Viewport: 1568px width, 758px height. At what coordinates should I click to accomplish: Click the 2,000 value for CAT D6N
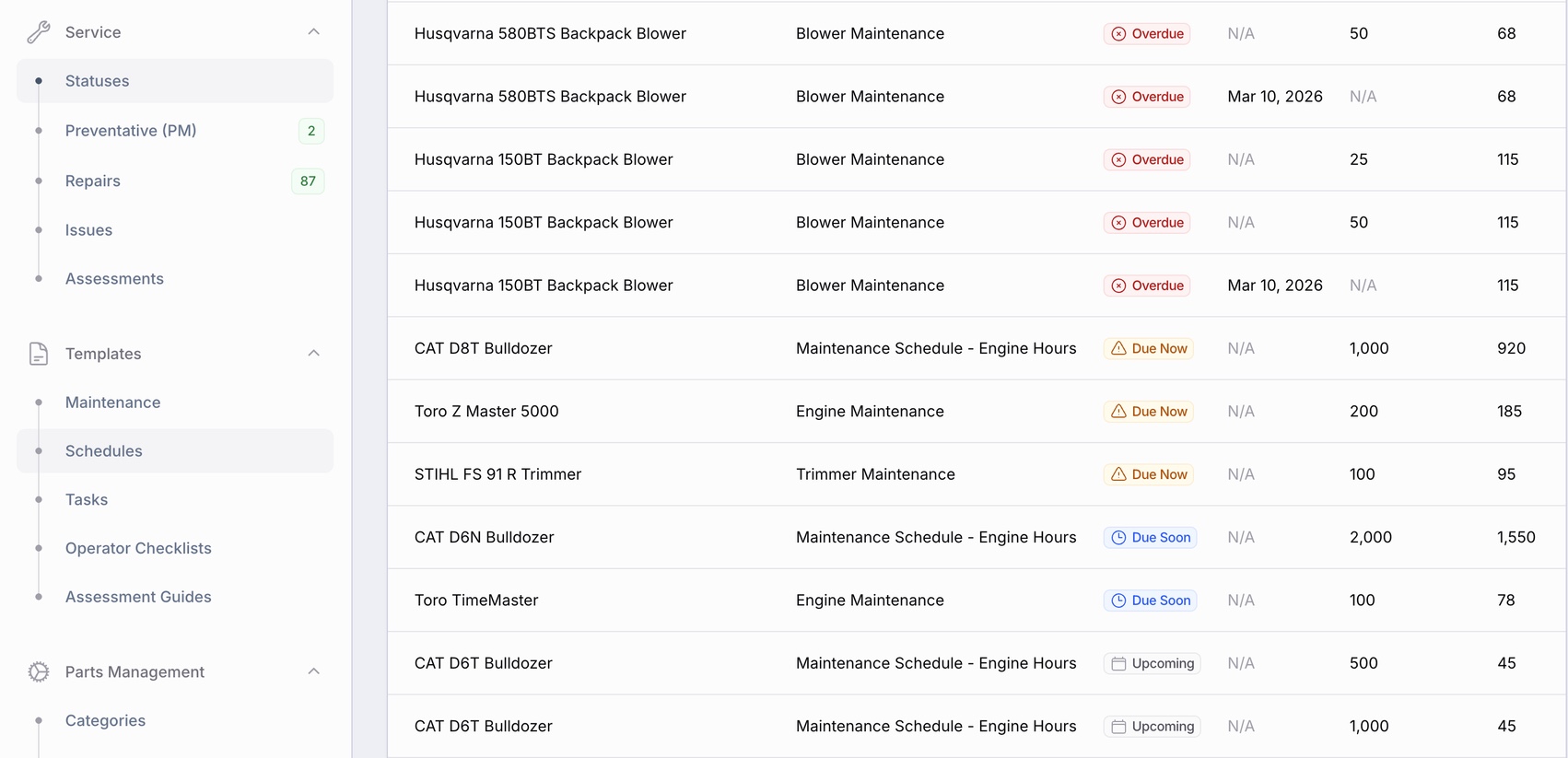coord(1371,538)
